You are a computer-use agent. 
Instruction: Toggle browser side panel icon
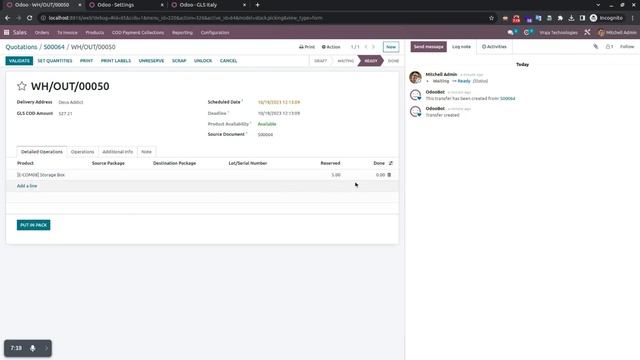click(582, 18)
